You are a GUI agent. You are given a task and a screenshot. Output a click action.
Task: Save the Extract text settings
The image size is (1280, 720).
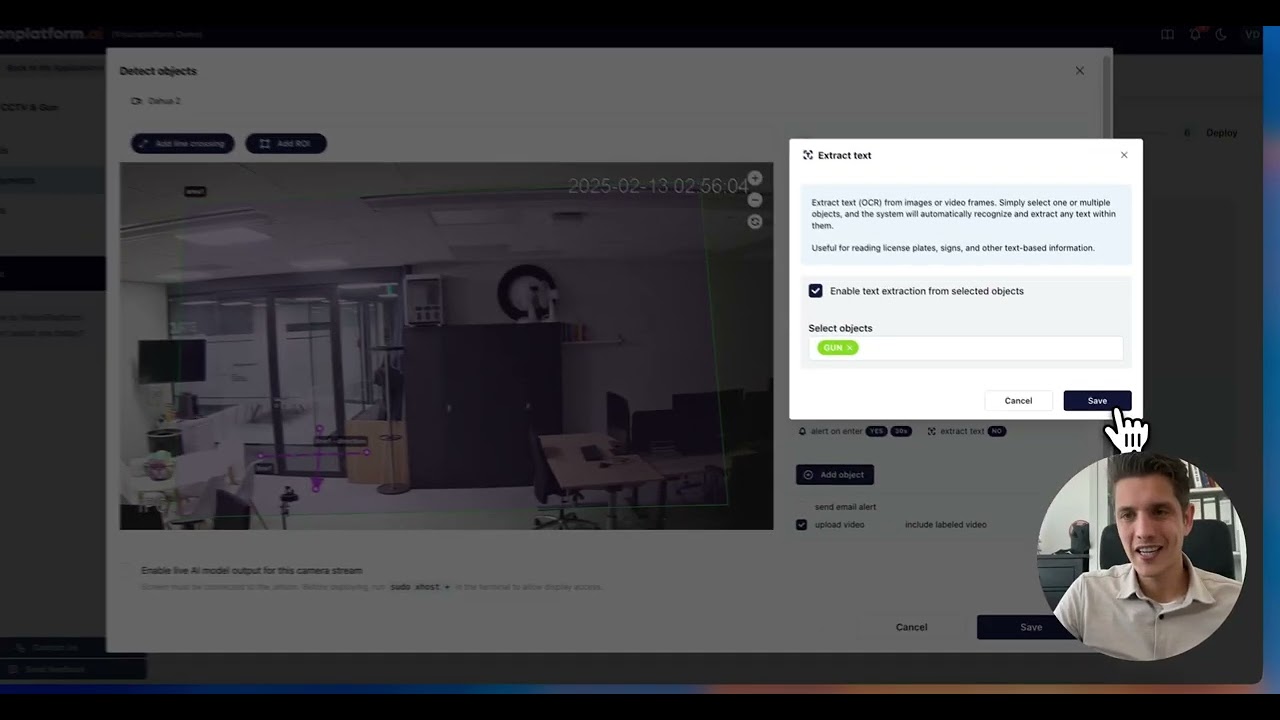[x=1097, y=401]
